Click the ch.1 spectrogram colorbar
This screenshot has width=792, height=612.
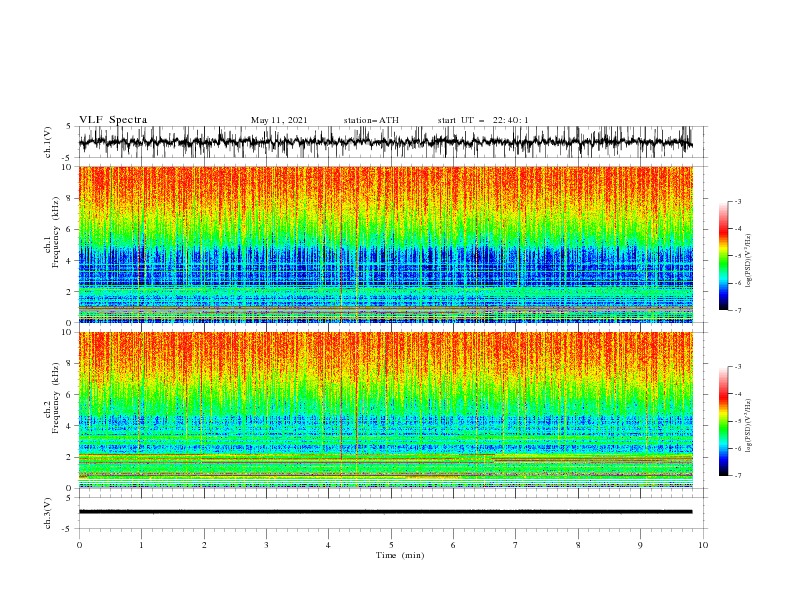click(x=723, y=256)
